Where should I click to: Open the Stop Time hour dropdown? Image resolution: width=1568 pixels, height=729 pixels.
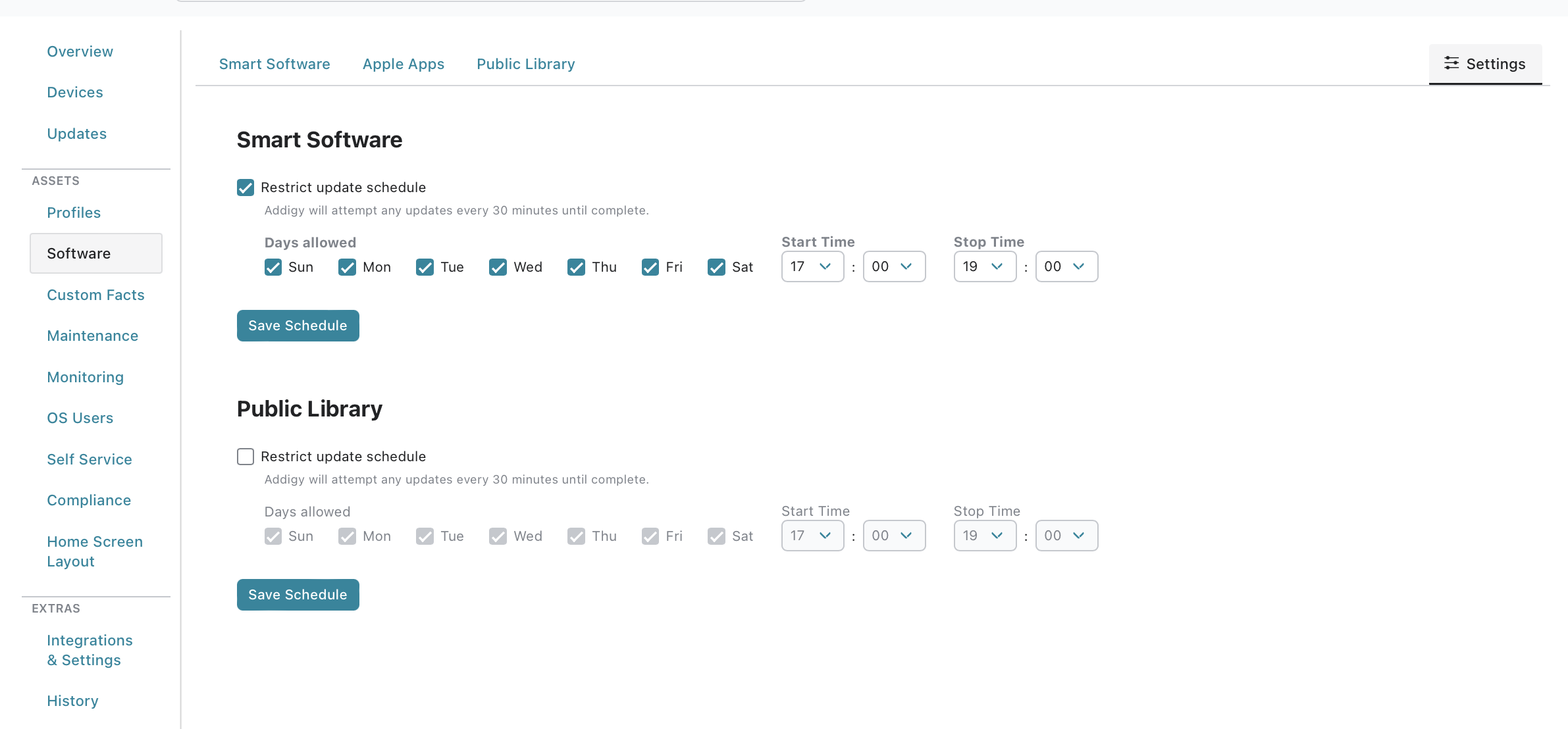(x=984, y=266)
